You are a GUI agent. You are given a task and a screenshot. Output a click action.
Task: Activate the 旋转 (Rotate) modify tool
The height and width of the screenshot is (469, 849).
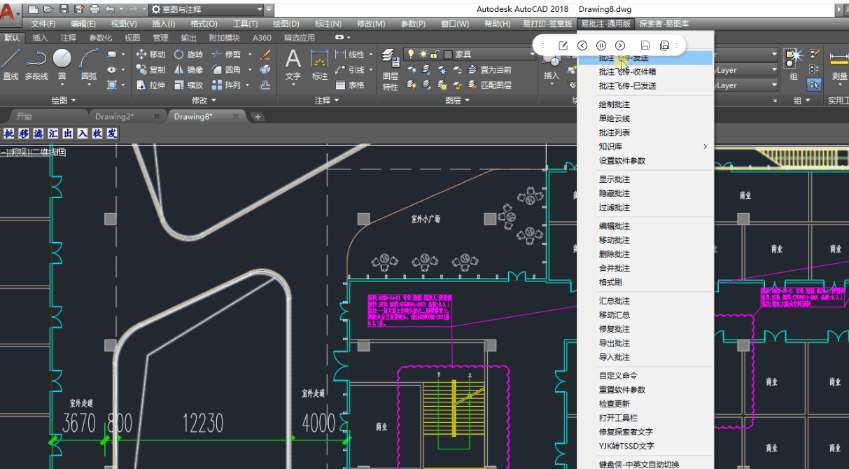click(188, 54)
